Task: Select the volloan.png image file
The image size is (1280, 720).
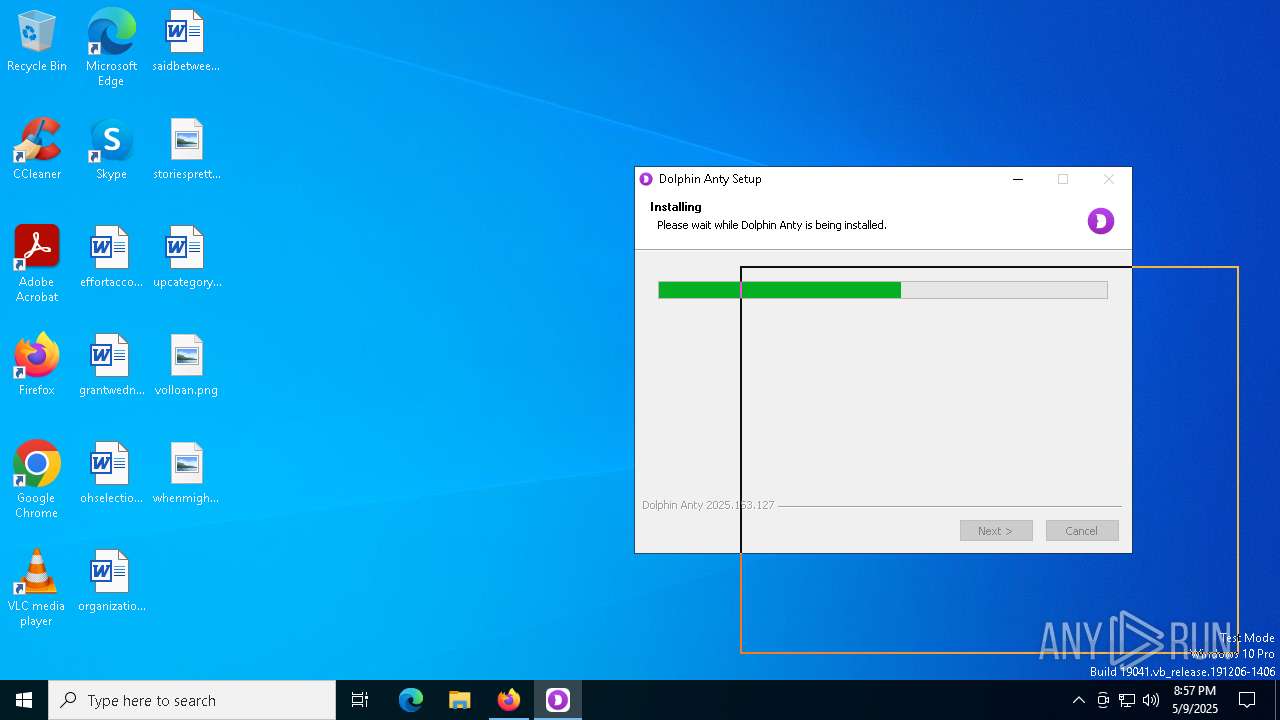Action: [186, 366]
